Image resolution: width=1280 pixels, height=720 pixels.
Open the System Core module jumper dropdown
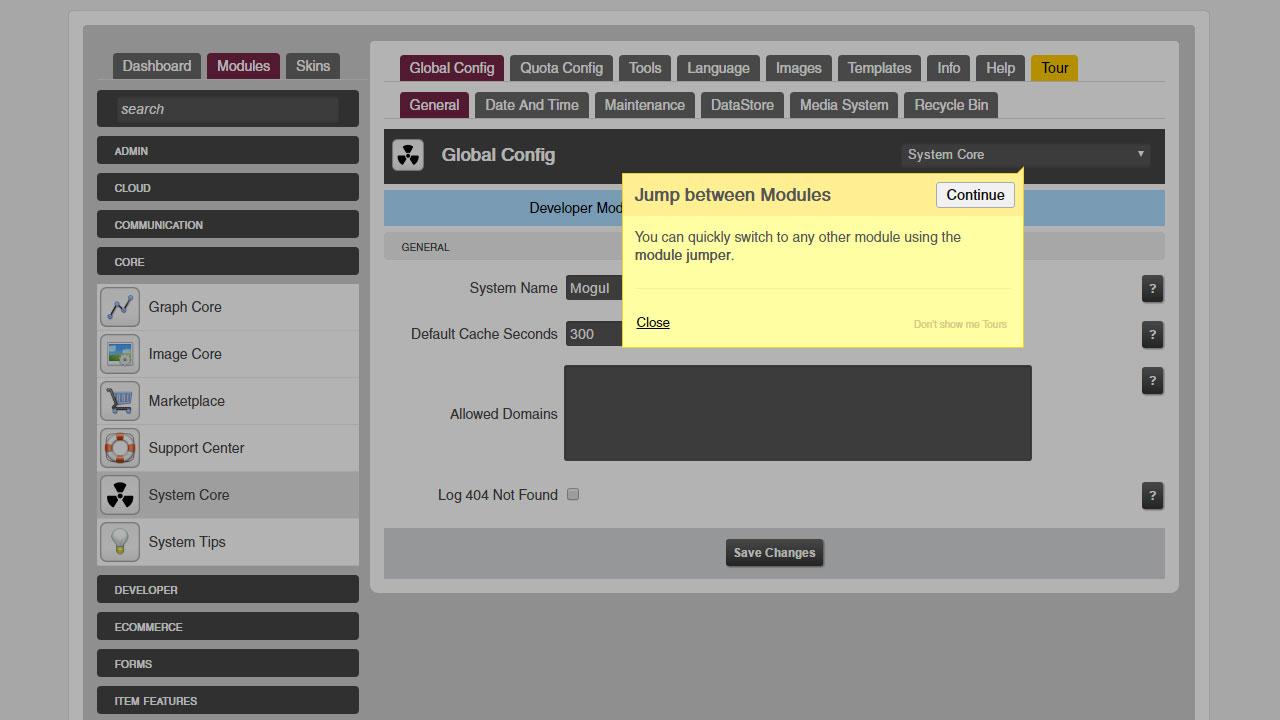(1025, 155)
